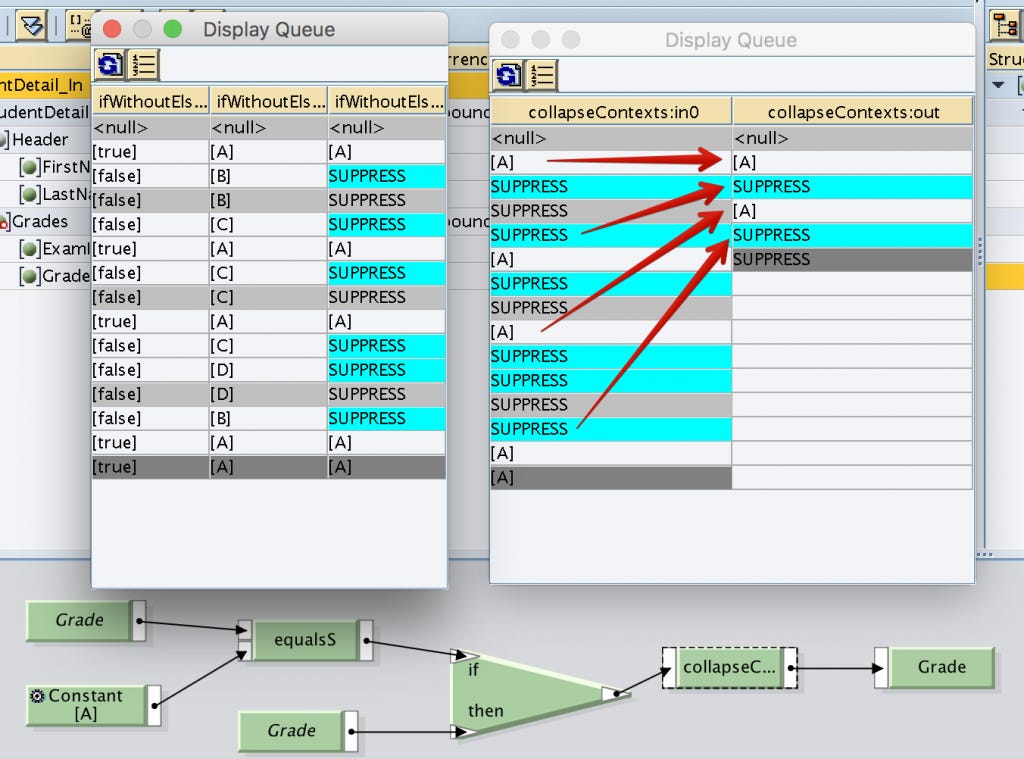Click the double down-arrow toolbar icon behind the left window
1024x759 pixels.
[x=31, y=25]
